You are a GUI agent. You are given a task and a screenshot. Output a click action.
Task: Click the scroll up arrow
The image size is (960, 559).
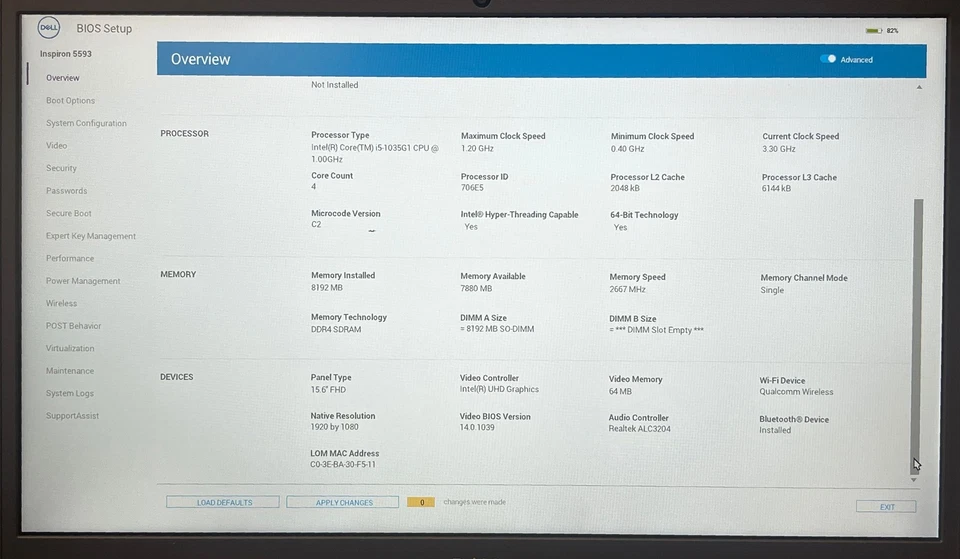(x=919, y=88)
